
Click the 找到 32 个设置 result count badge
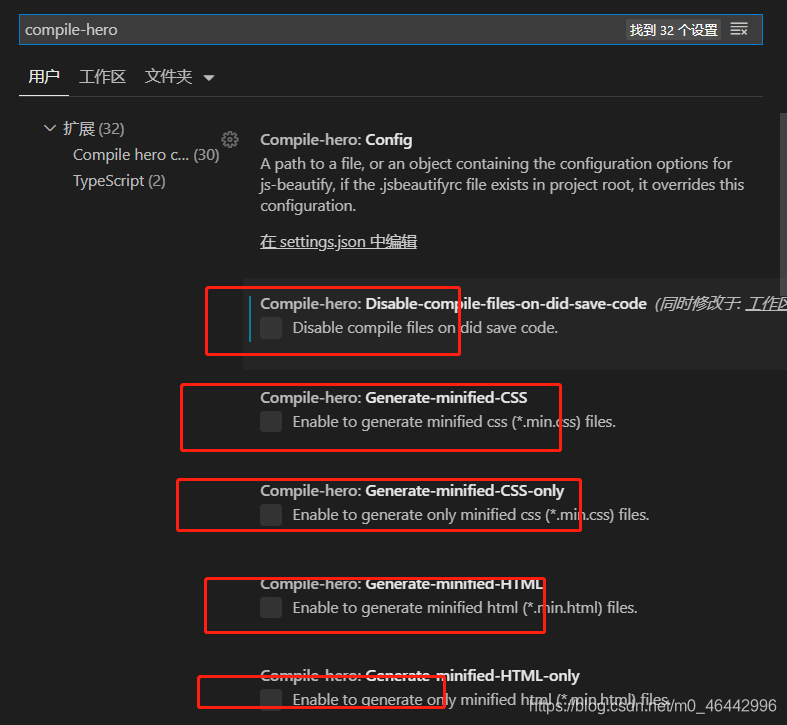point(673,30)
